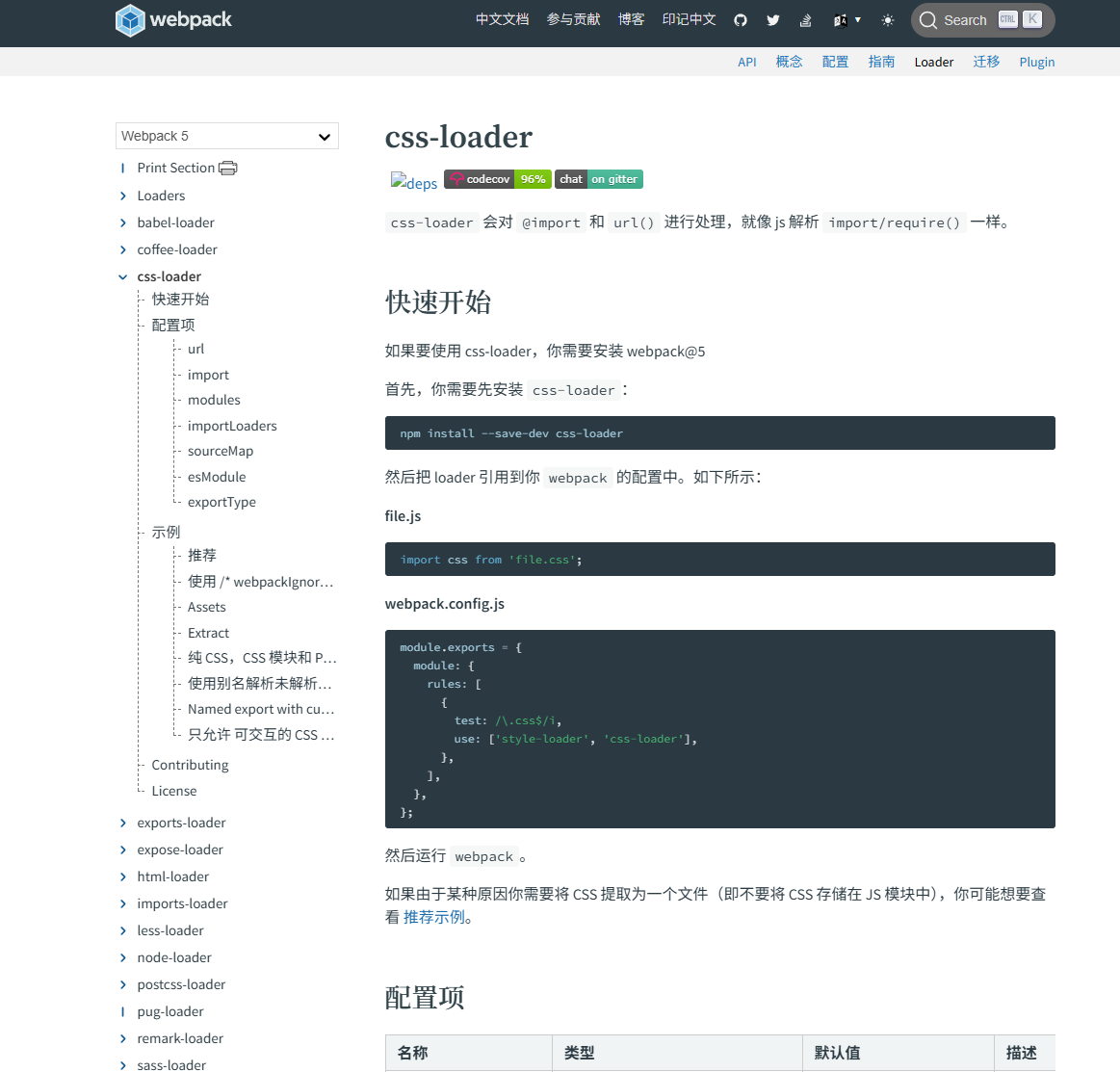The height and width of the screenshot is (1072, 1120).
Task: Expand the less-loader sidebar item
Action: pyautogui.click(x=123, y=930)
